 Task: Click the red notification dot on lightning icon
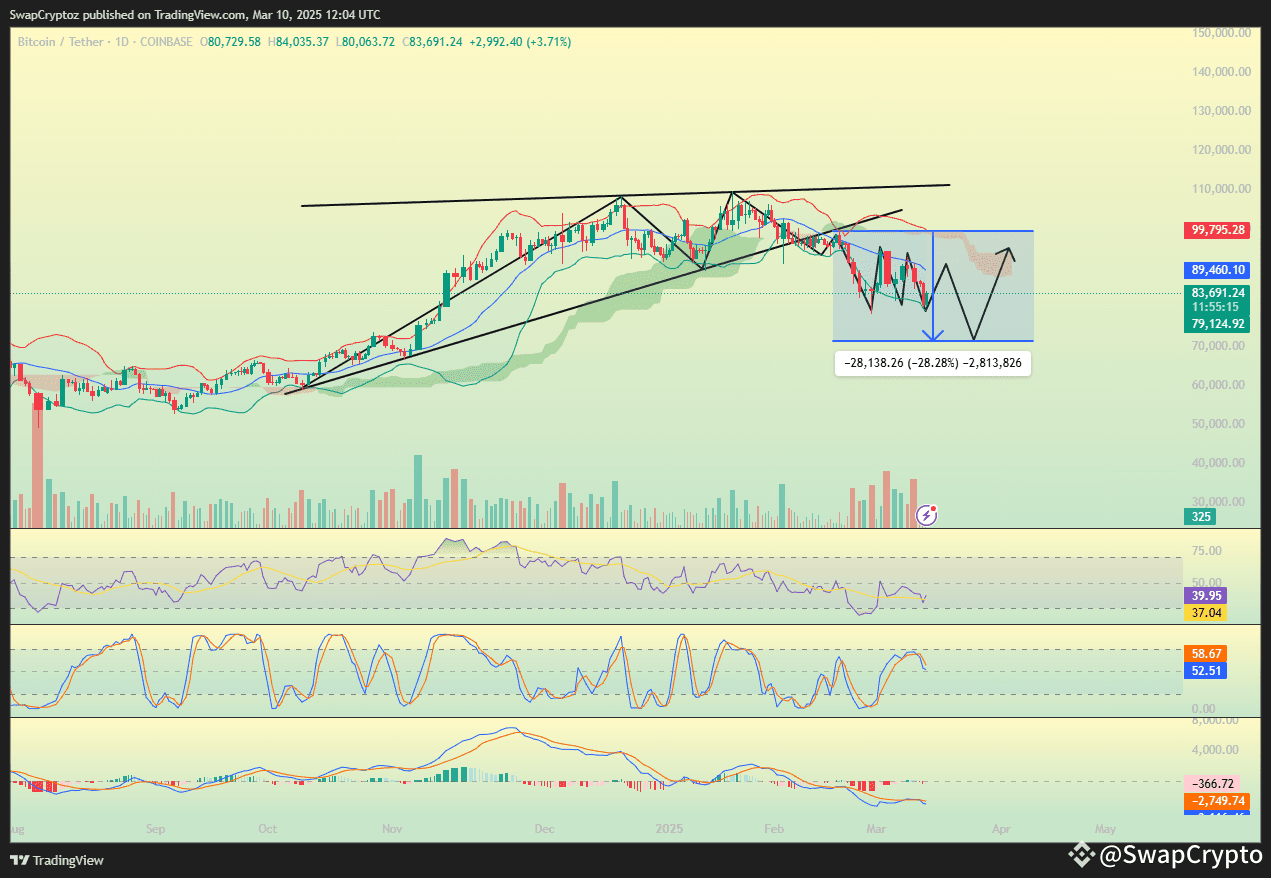(934, 508)
